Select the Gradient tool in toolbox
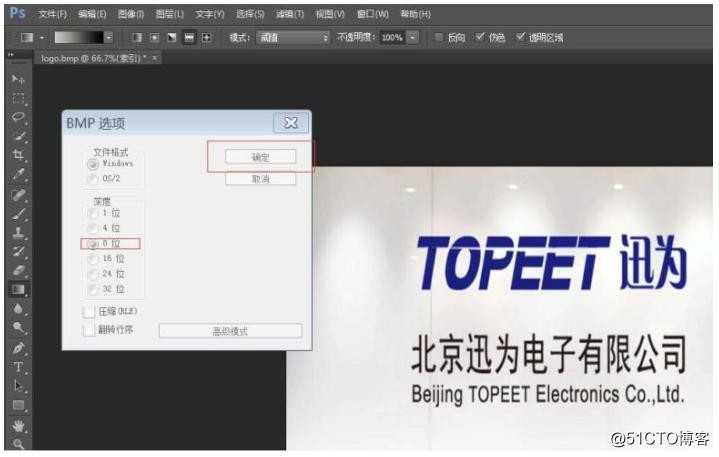The height and width of the screenshot is (457, 719). (18, 290)
